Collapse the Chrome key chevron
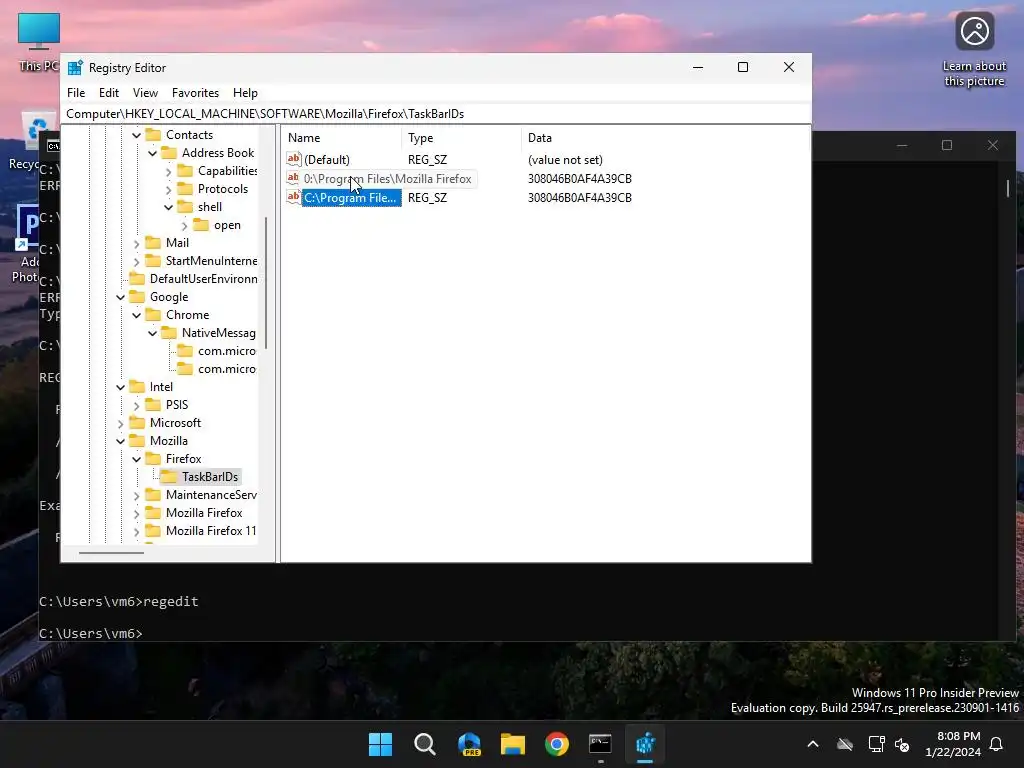 136,315
